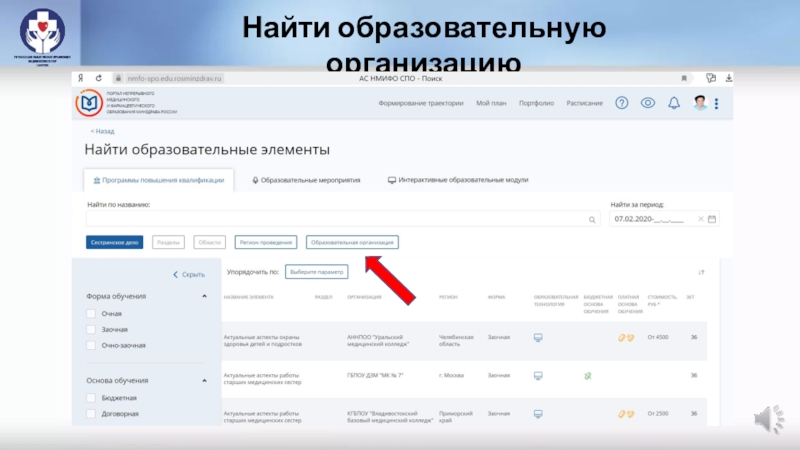Check the Очная checkbox
This screenshot has height=450, width=800.
[91, 314]
